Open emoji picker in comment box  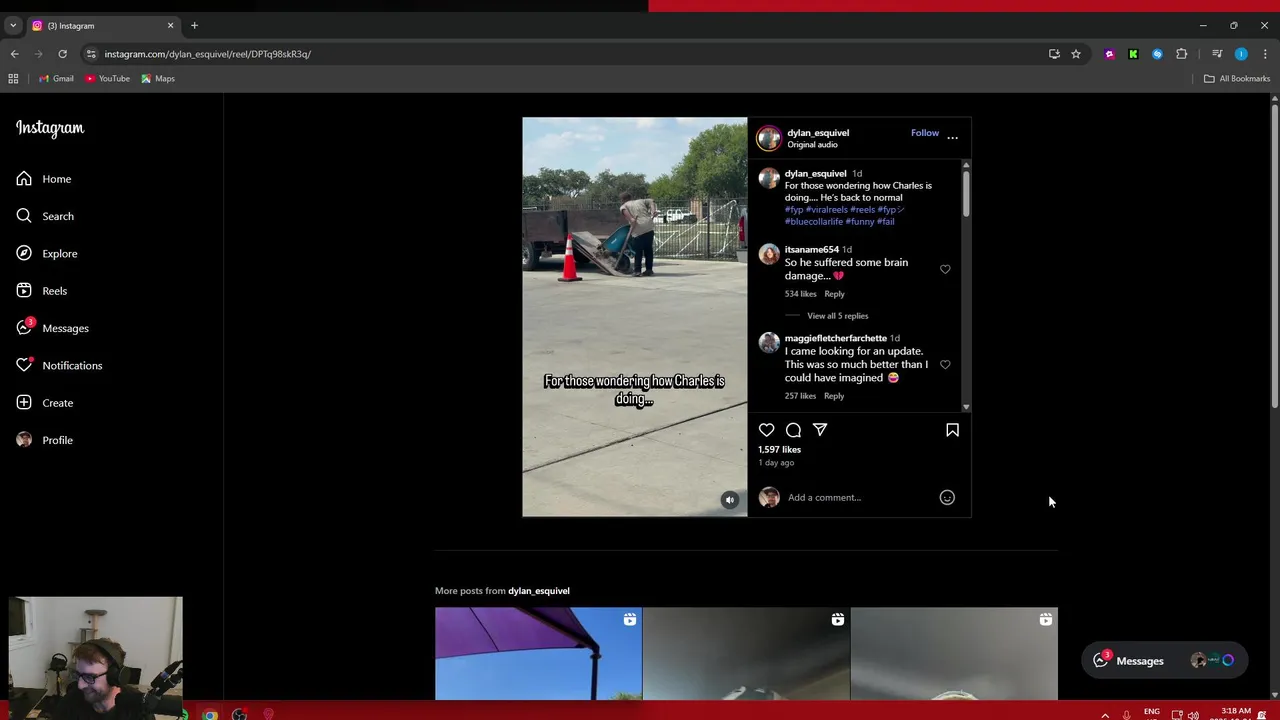tap(947, 497)
